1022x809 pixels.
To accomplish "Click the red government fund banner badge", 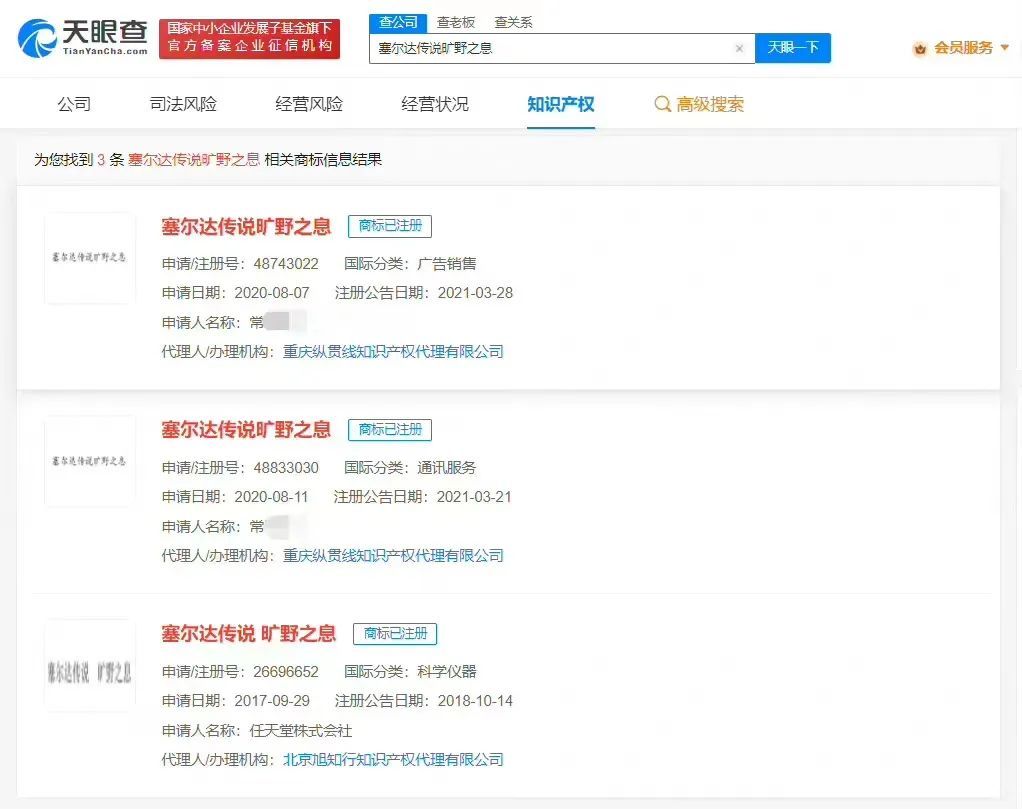I will (250, 38).
